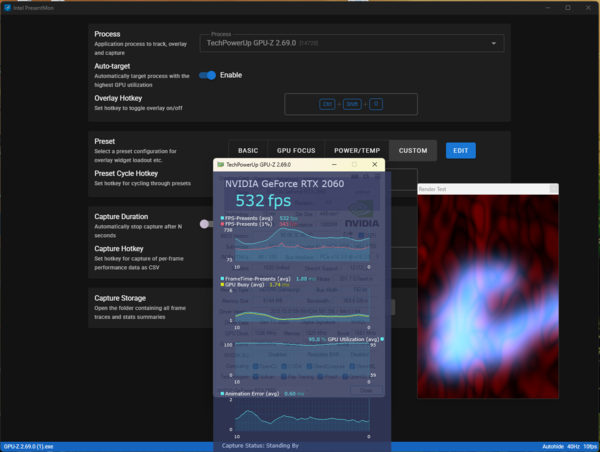Click the Intel PresentMon title bar icon
Screen dimensions: 600x452
pos(7,8)
